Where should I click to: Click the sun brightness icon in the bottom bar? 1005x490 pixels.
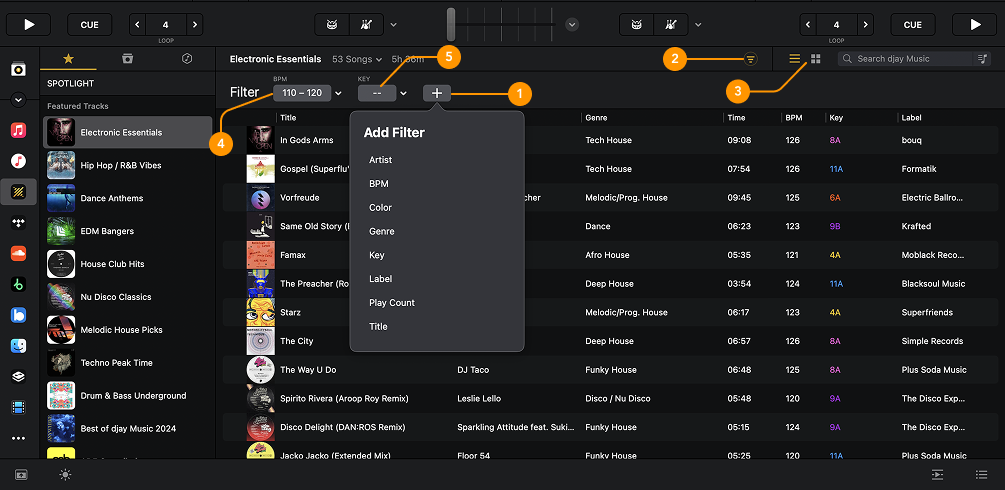pos(65,475)
